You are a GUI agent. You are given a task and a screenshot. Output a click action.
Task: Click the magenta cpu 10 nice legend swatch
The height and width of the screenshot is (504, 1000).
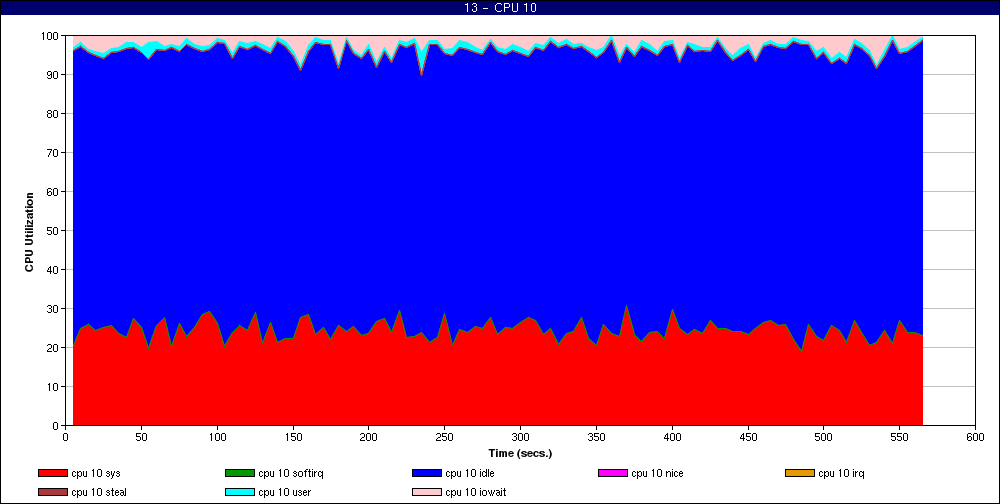pyautogui.click(x=613, y=473)
